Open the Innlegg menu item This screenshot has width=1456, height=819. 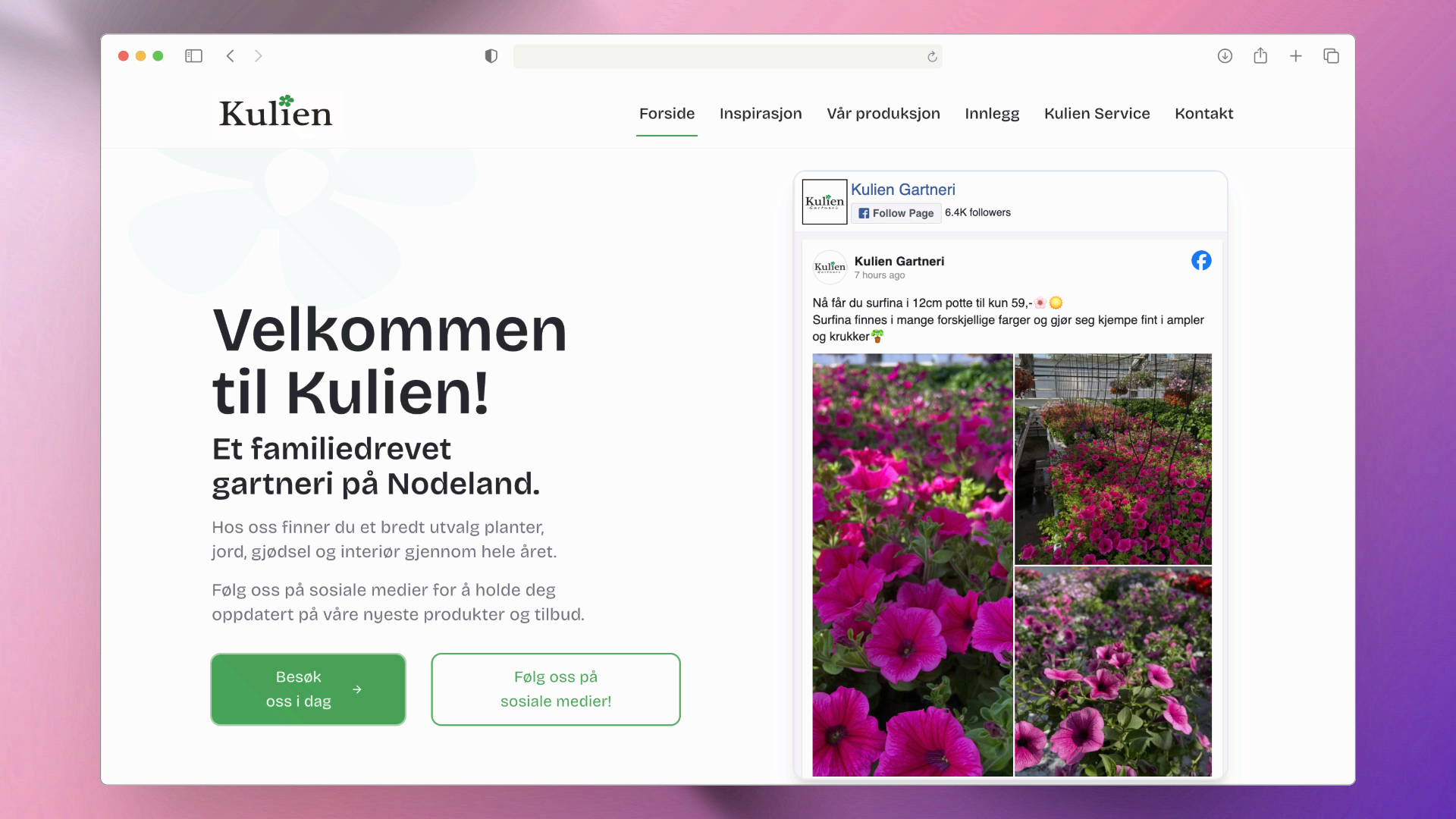pos(992,114)
